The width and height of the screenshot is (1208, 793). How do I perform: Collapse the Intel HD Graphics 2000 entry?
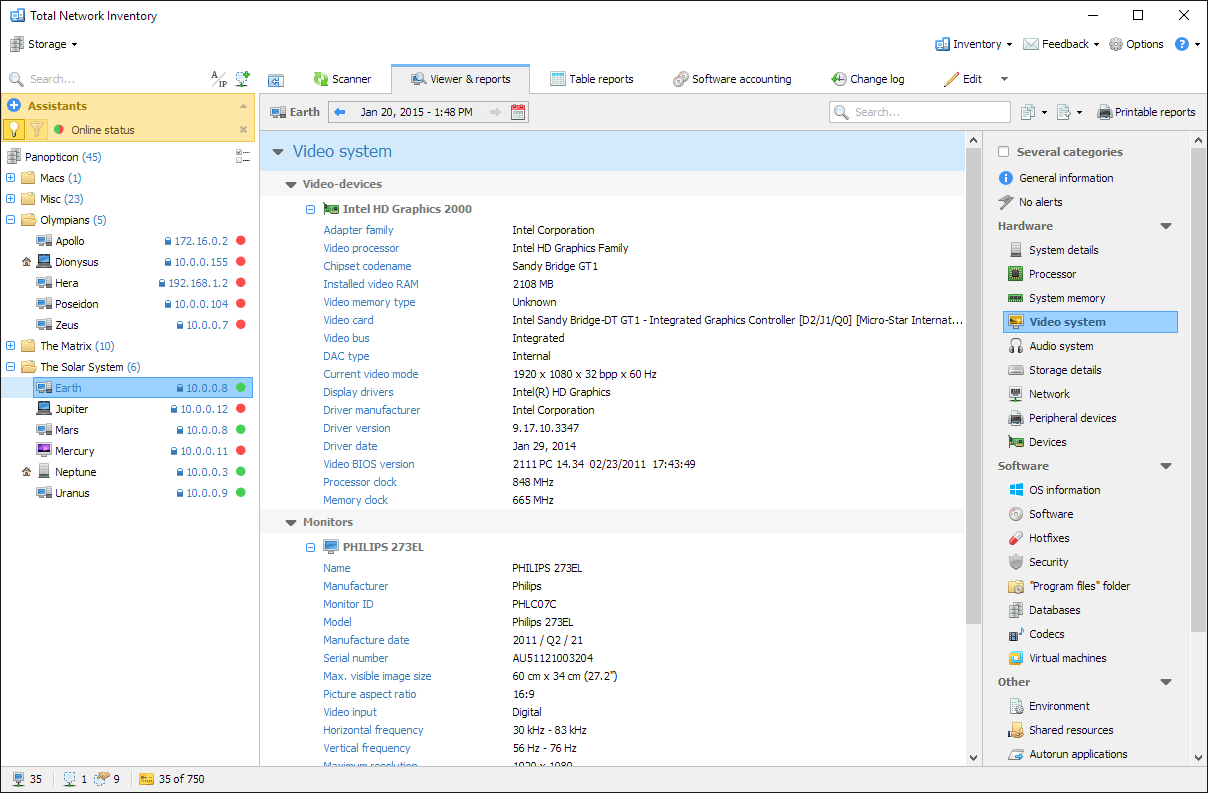311,208
